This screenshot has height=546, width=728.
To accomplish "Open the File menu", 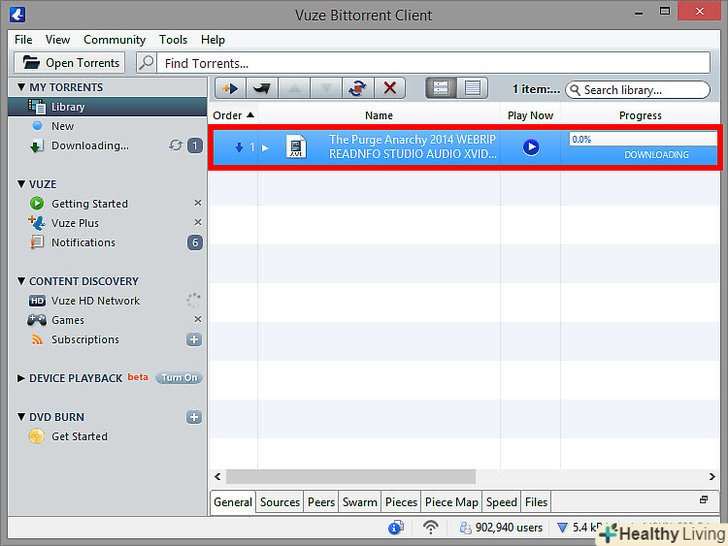I will click(23, 40).
